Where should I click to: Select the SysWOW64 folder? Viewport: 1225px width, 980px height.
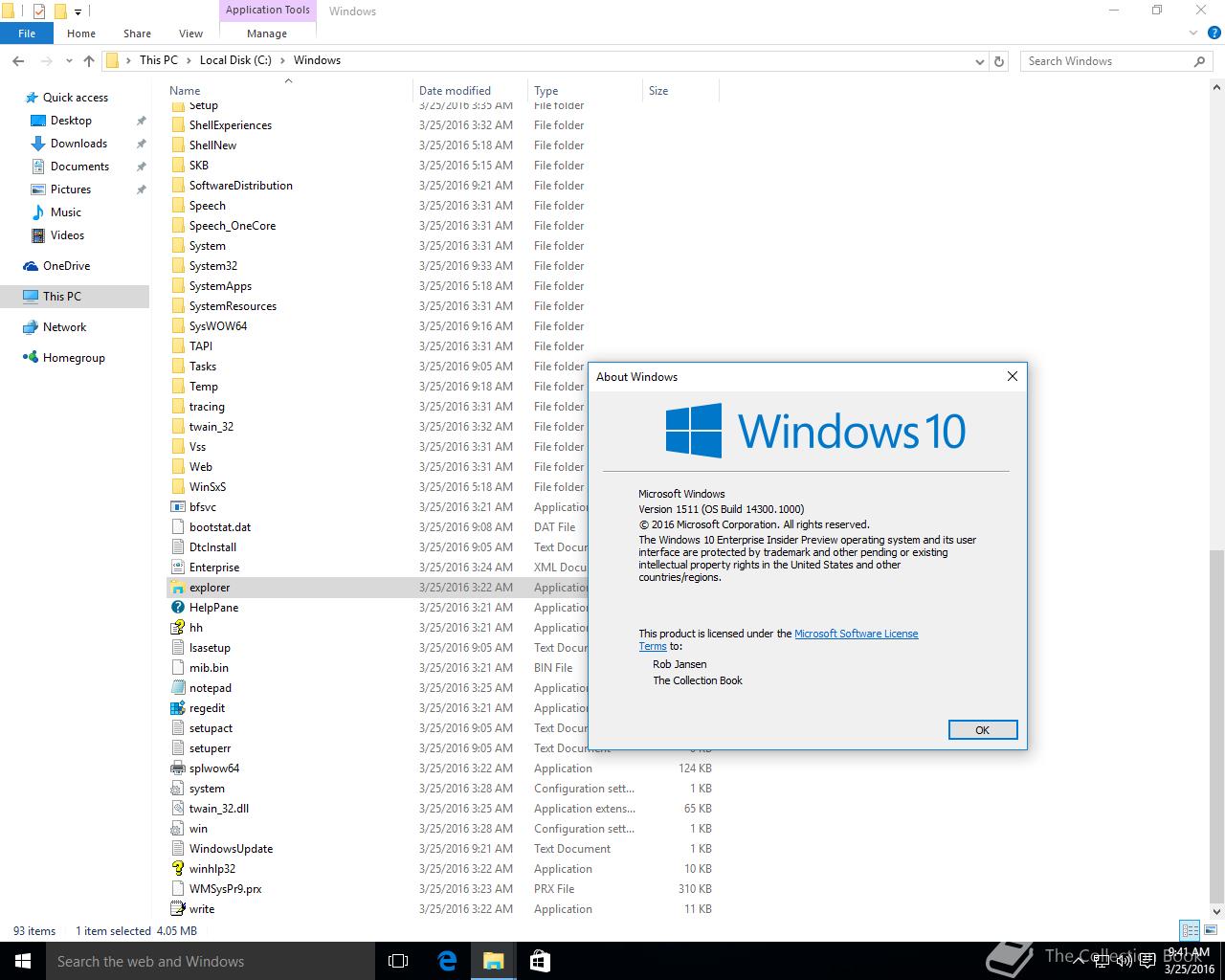pyautogui.click(x=218, y=326)
